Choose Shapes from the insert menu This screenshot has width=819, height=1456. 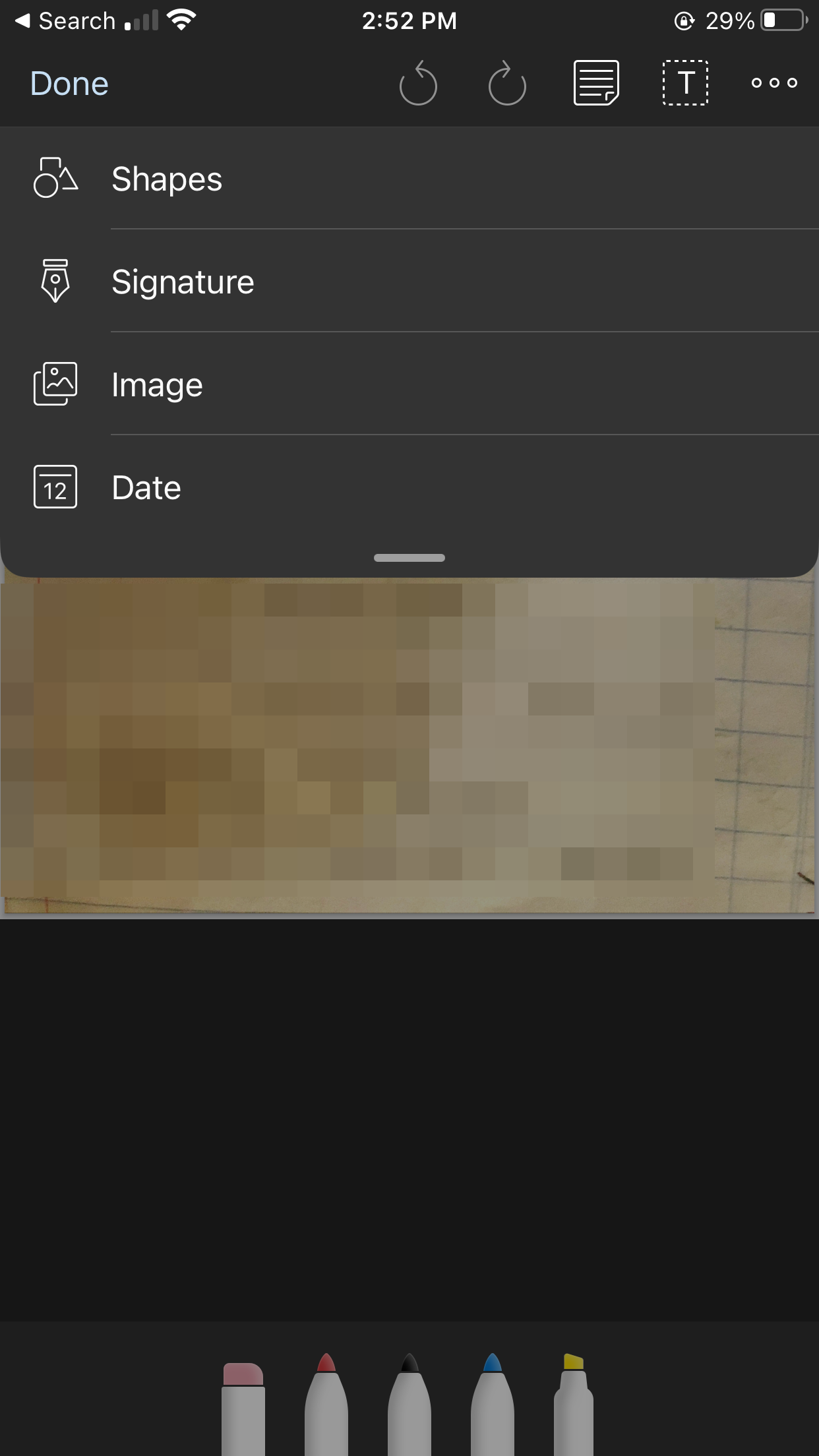coord(409,178)
